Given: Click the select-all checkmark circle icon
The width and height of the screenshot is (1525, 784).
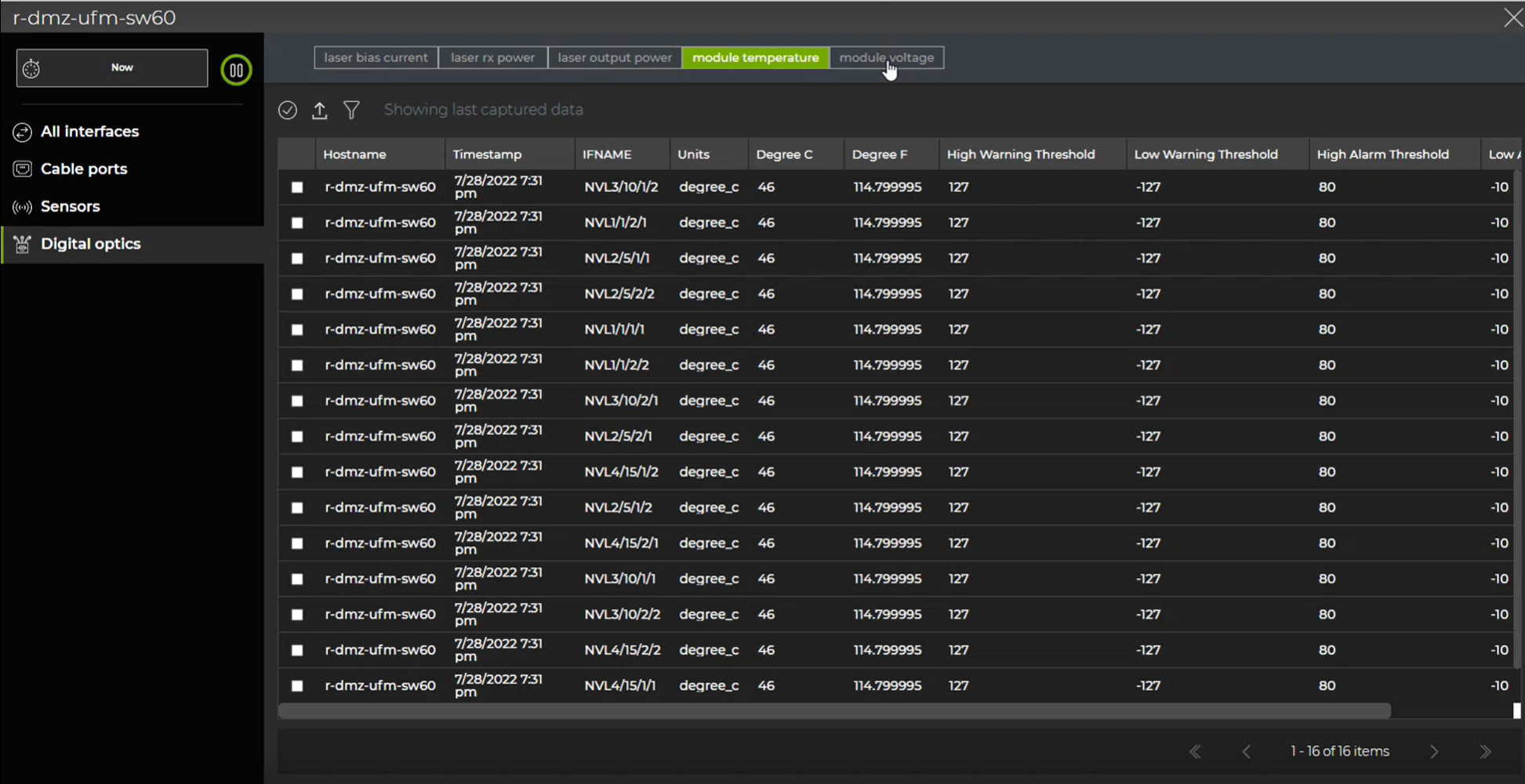Looking at the screenshot, I should pyautogui.click(x=288, y=111).
